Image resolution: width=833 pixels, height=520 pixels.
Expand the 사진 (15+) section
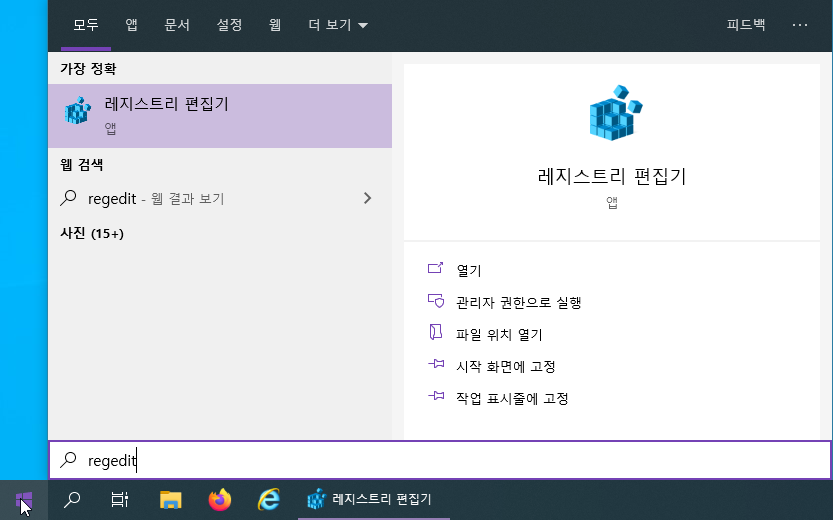(92, 233)
